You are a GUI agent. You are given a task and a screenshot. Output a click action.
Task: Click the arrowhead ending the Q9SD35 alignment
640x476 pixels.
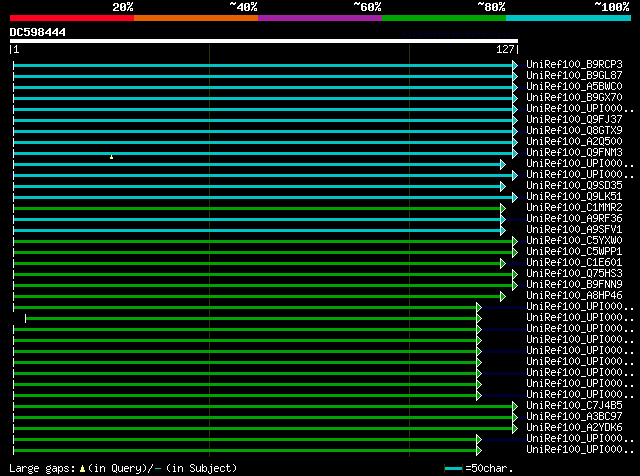coord(503,187)
